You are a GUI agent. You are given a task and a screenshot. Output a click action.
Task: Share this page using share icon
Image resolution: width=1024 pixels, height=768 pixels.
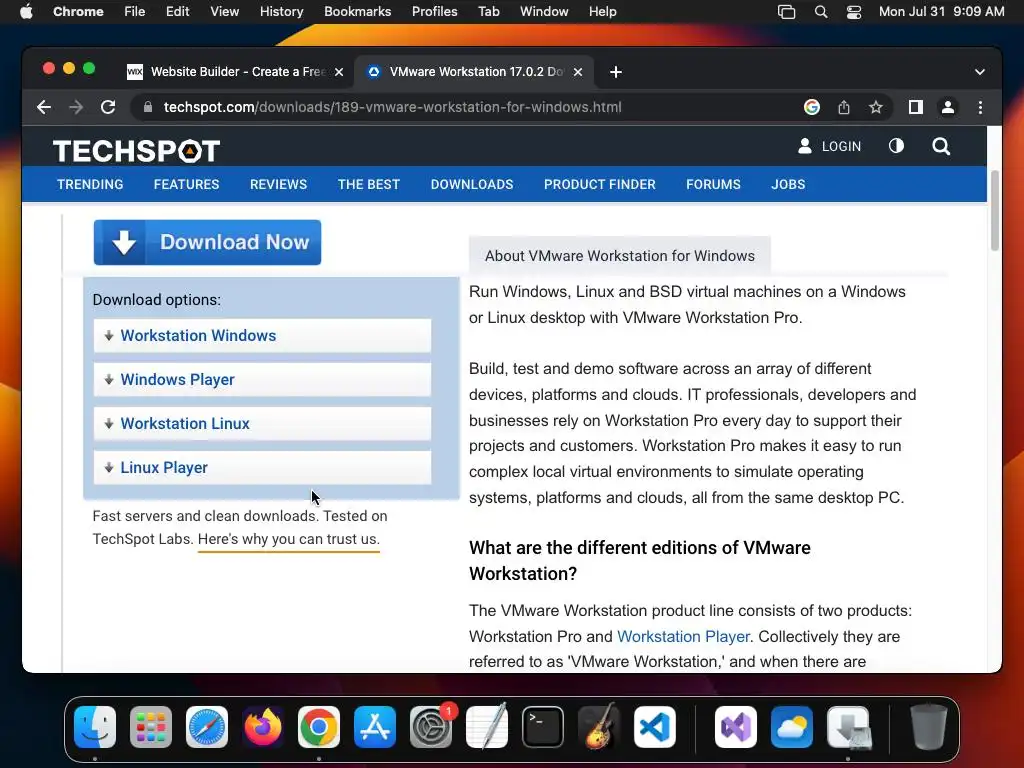844,107
